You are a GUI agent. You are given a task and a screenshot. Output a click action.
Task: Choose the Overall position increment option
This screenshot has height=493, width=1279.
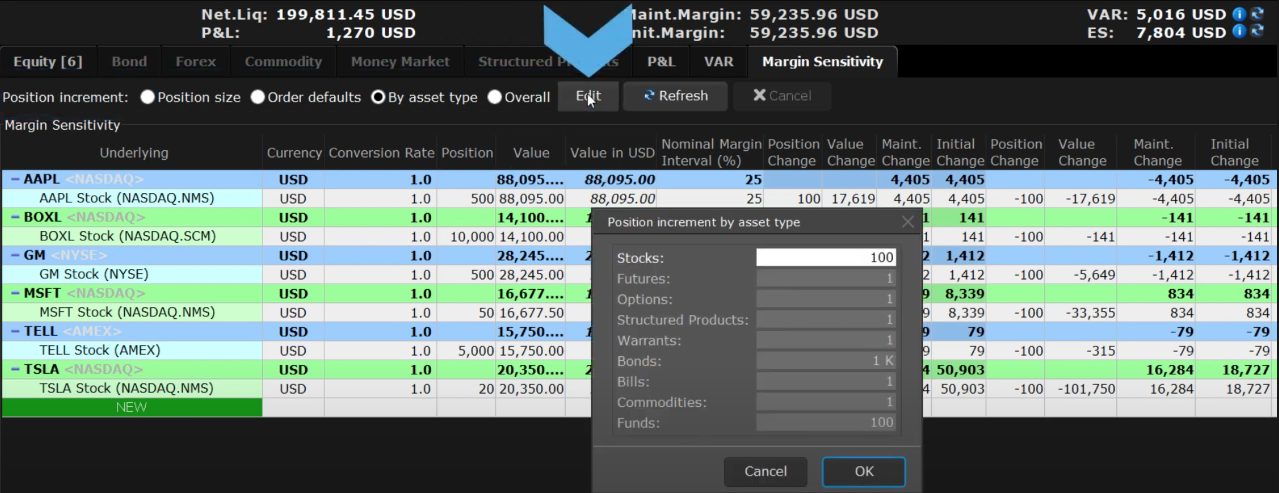click(x=496, y=97)
